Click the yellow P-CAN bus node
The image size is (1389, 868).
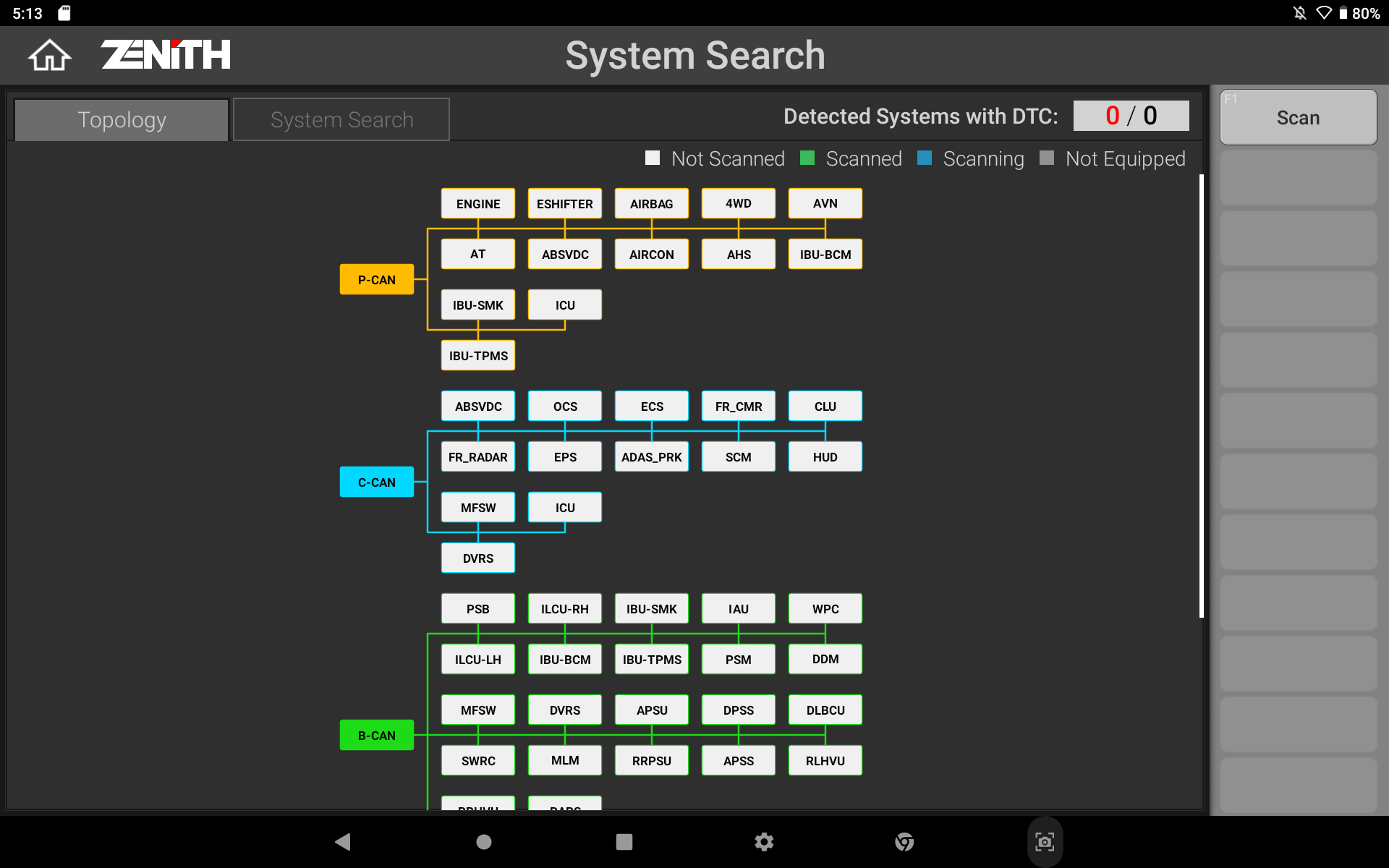[376, 280]
